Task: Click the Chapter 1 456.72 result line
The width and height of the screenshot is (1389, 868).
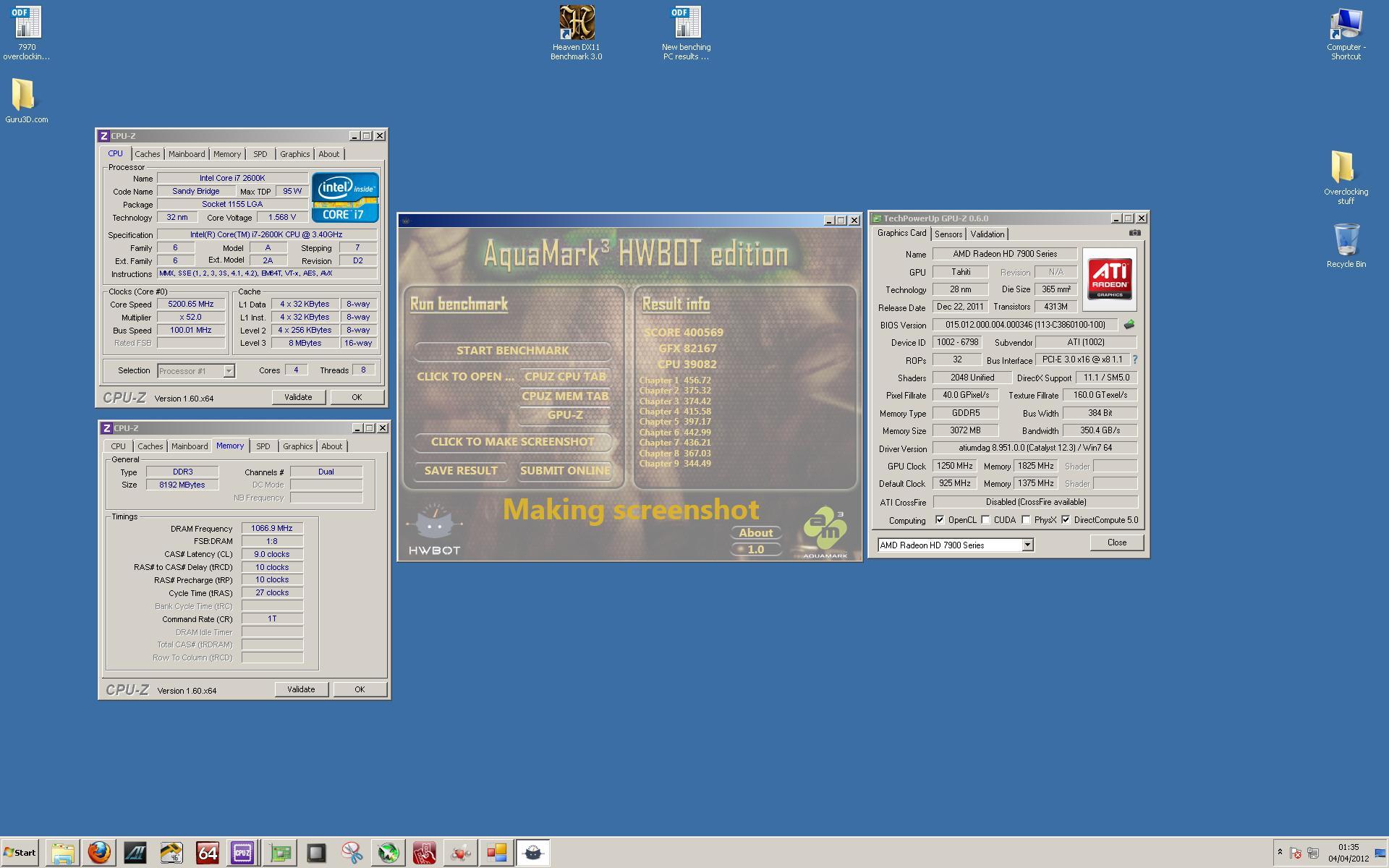Action: [x=675, y=380]
